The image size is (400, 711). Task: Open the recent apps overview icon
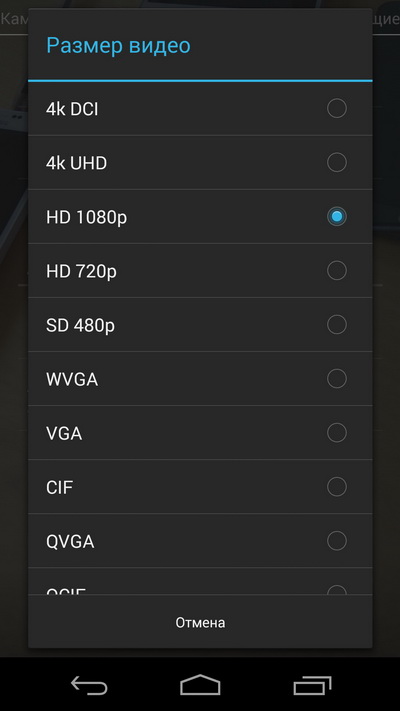click(x=312, y=685)
